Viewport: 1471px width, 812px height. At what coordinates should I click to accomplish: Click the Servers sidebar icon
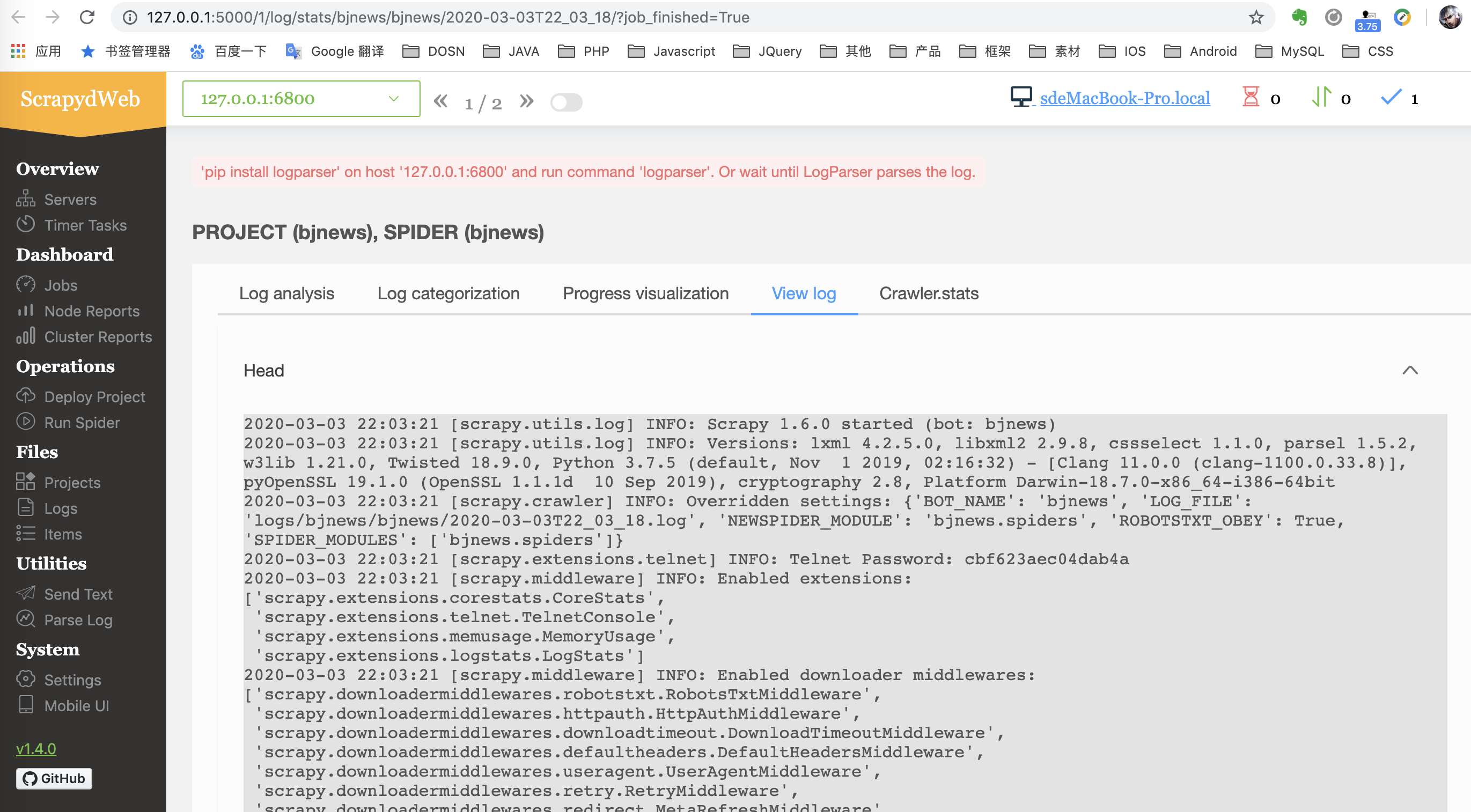pyautogui.click(x=25, y=199)
